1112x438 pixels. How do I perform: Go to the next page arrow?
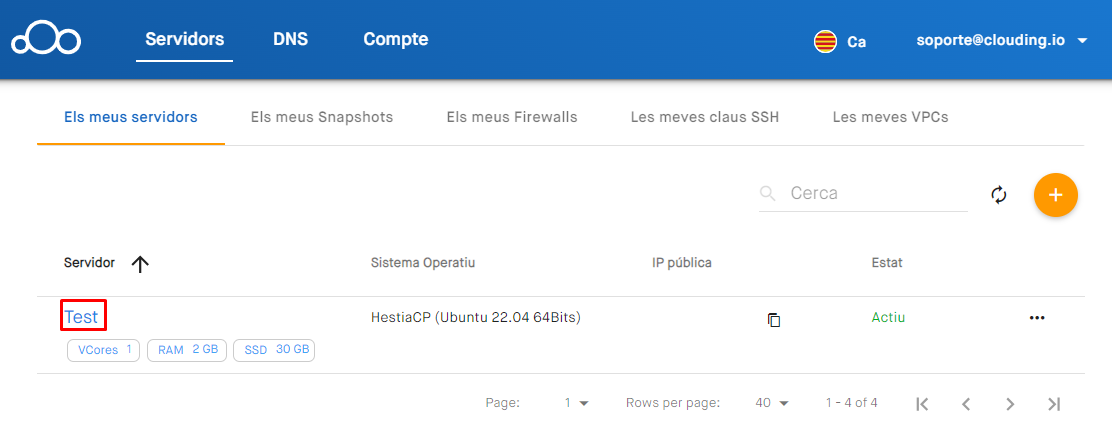[1010, 404]
